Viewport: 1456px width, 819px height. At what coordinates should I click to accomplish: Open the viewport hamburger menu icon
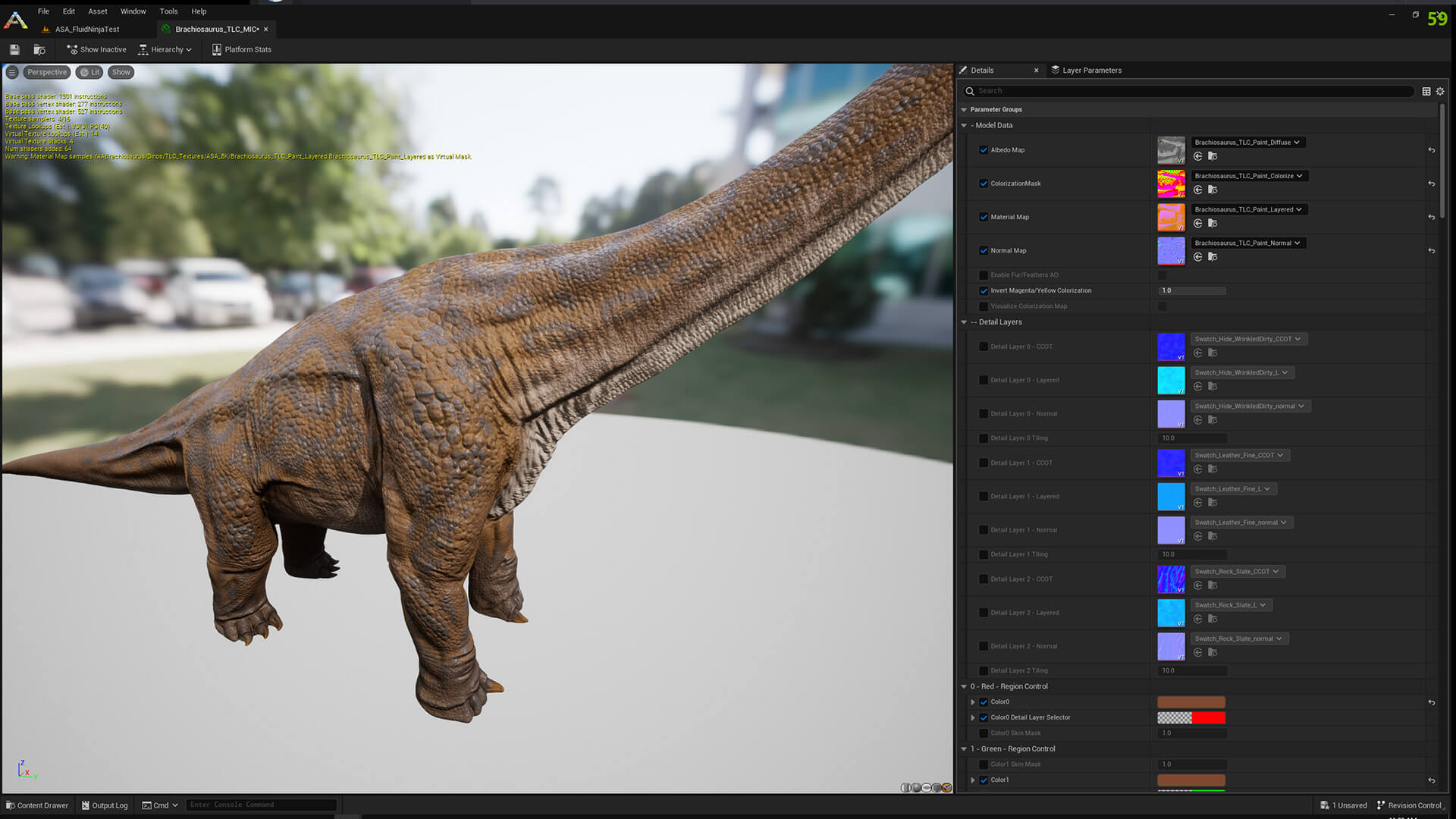pyautogui.click(x=12, y=71)
